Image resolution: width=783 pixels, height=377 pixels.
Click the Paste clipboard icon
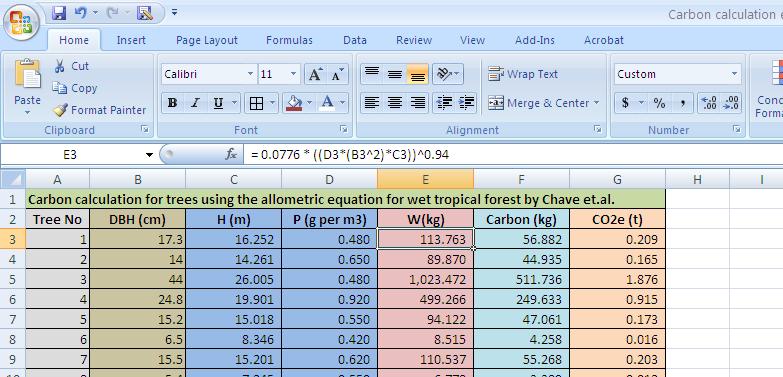[27, 74]
